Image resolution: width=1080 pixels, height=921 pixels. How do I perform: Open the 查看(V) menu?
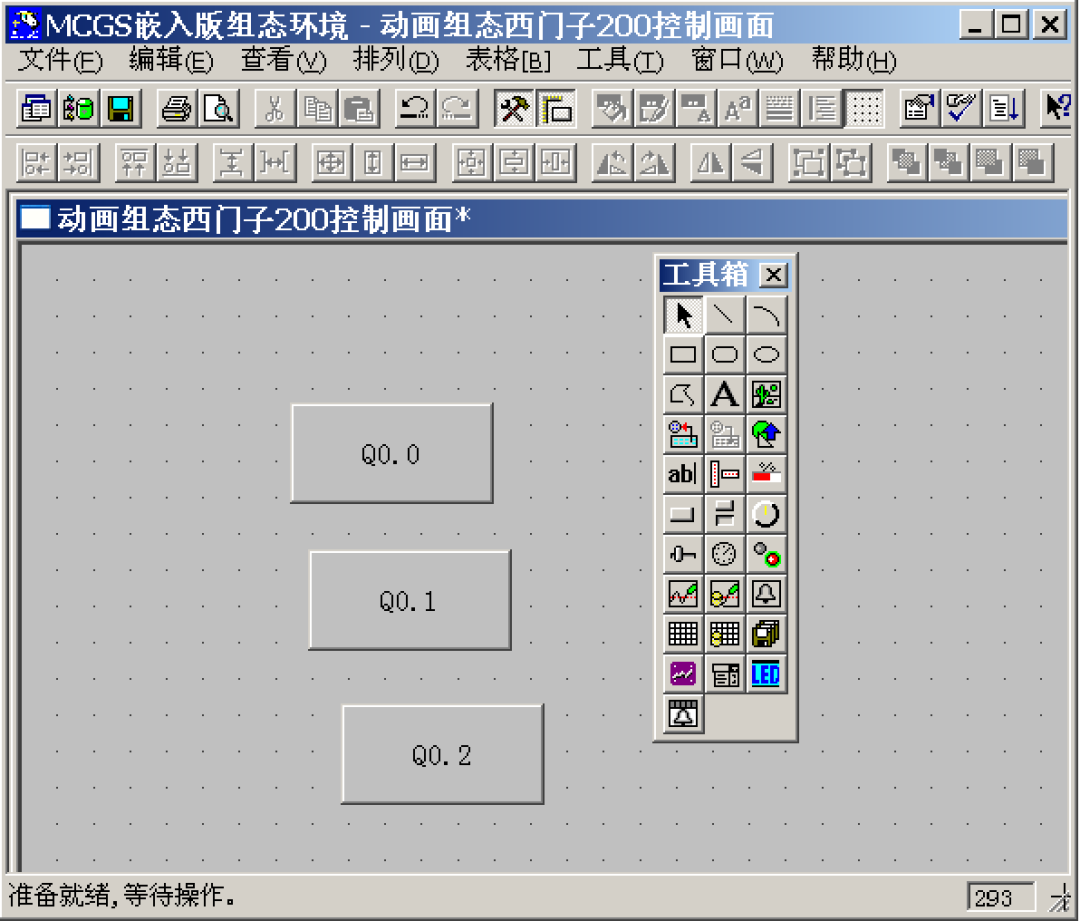[x=283, y=60]
